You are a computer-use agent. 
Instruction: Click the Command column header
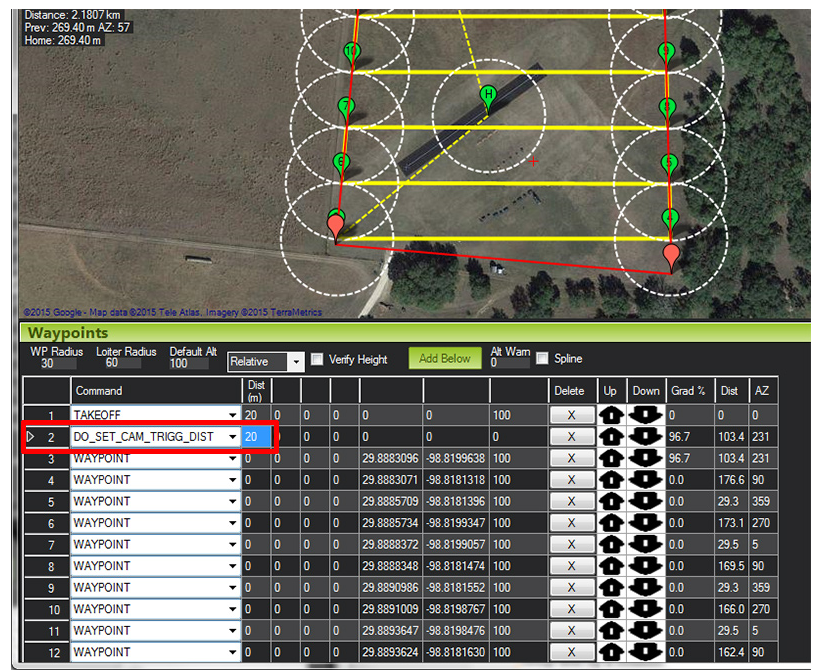[x=156, y=391]
